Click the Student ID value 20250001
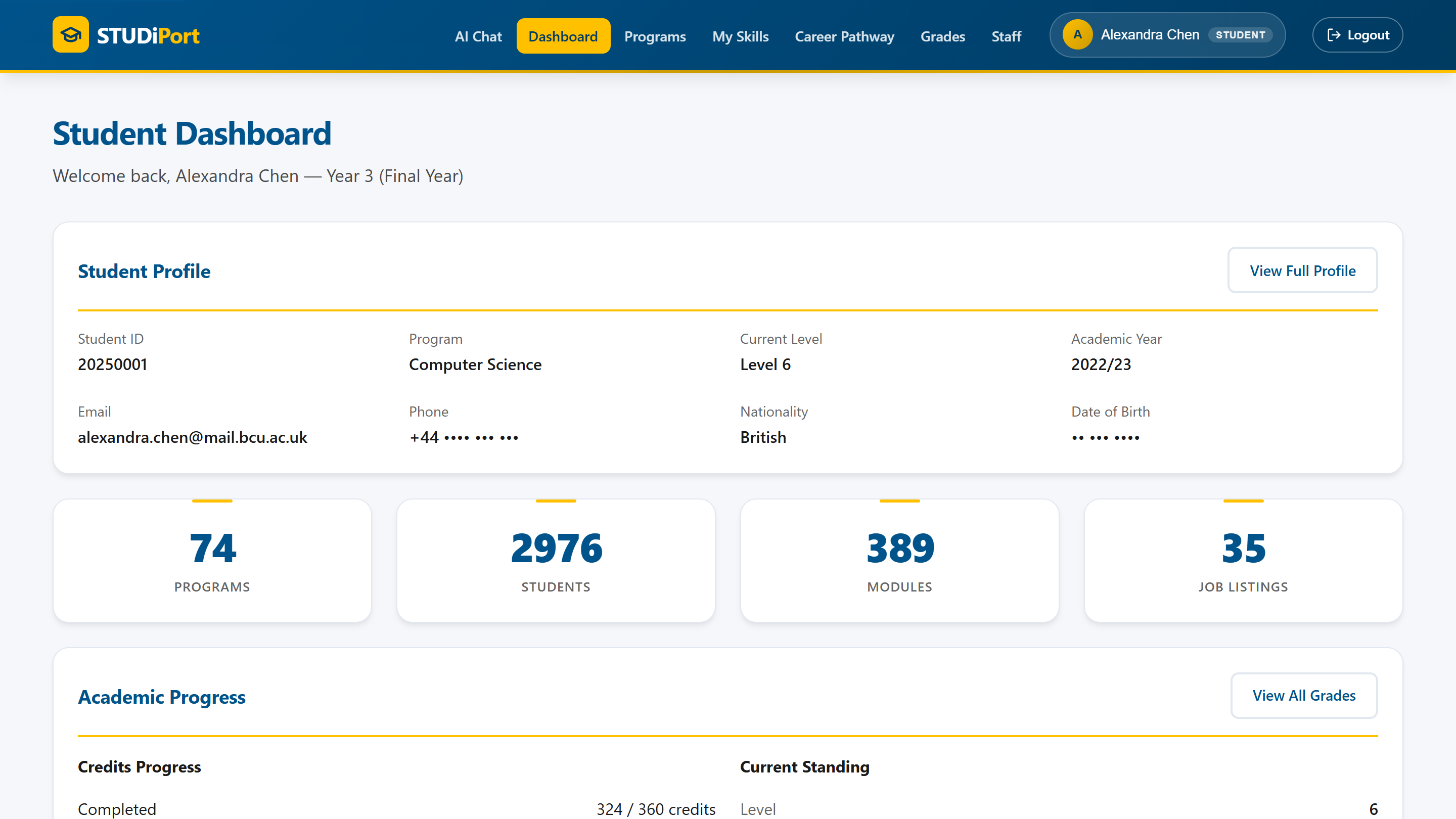Viewport: 1456px width, 819px height. point(112,364)
